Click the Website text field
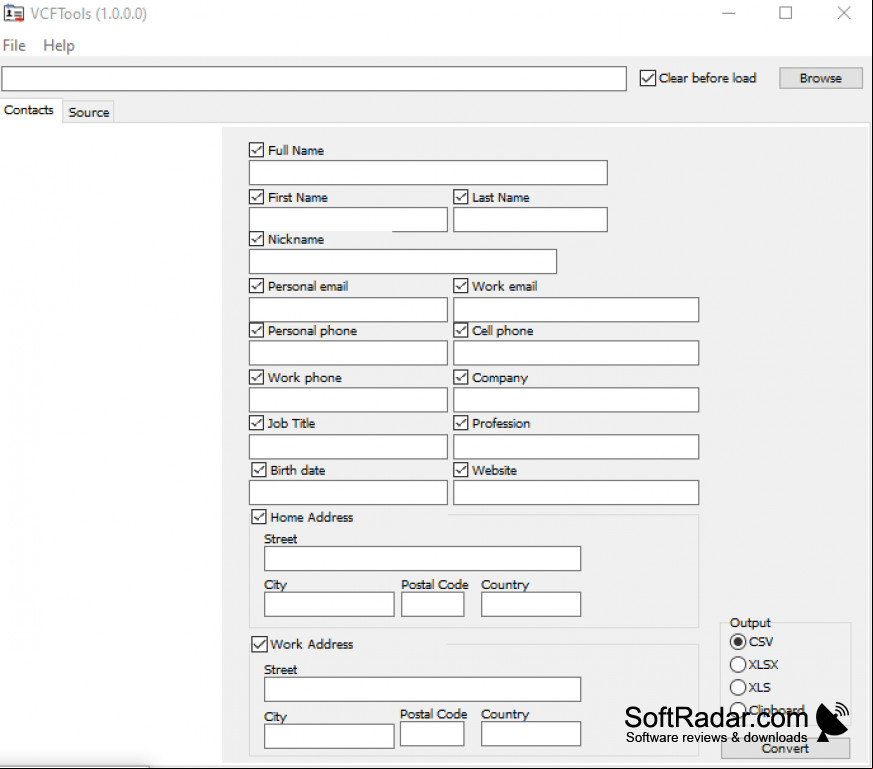The height and width of the screenshot is (769, 873). click(576, 493)
